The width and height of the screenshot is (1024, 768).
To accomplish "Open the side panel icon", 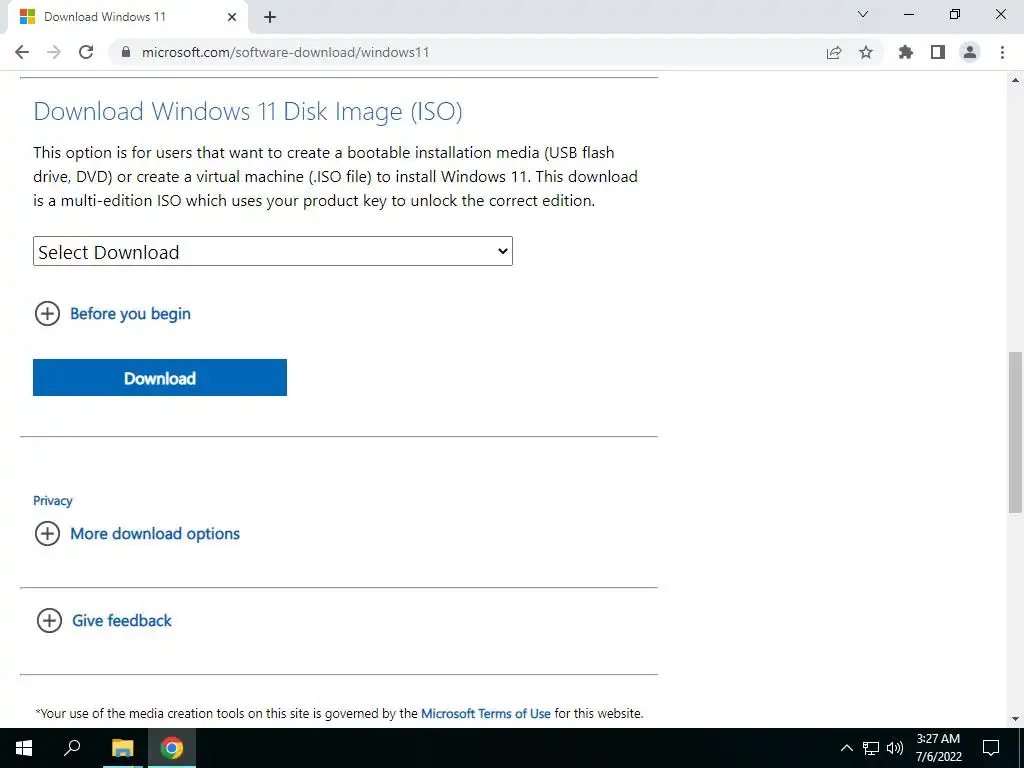I will (938, 52).
